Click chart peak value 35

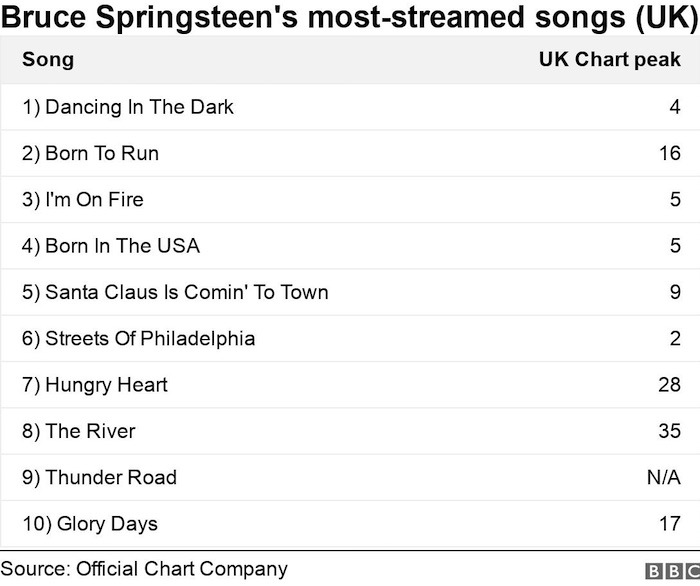click(x=670, y=431)
